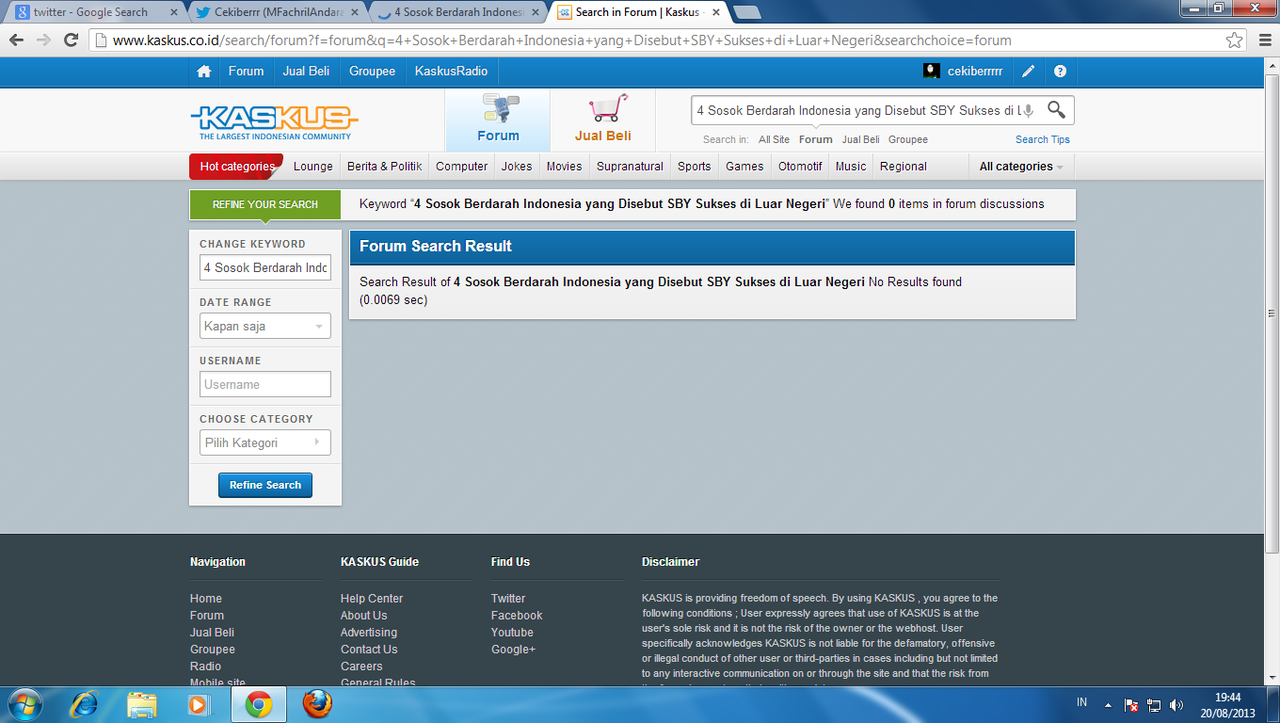Open Help Center footer link
Screen dimensions: 1280x723
372,599
